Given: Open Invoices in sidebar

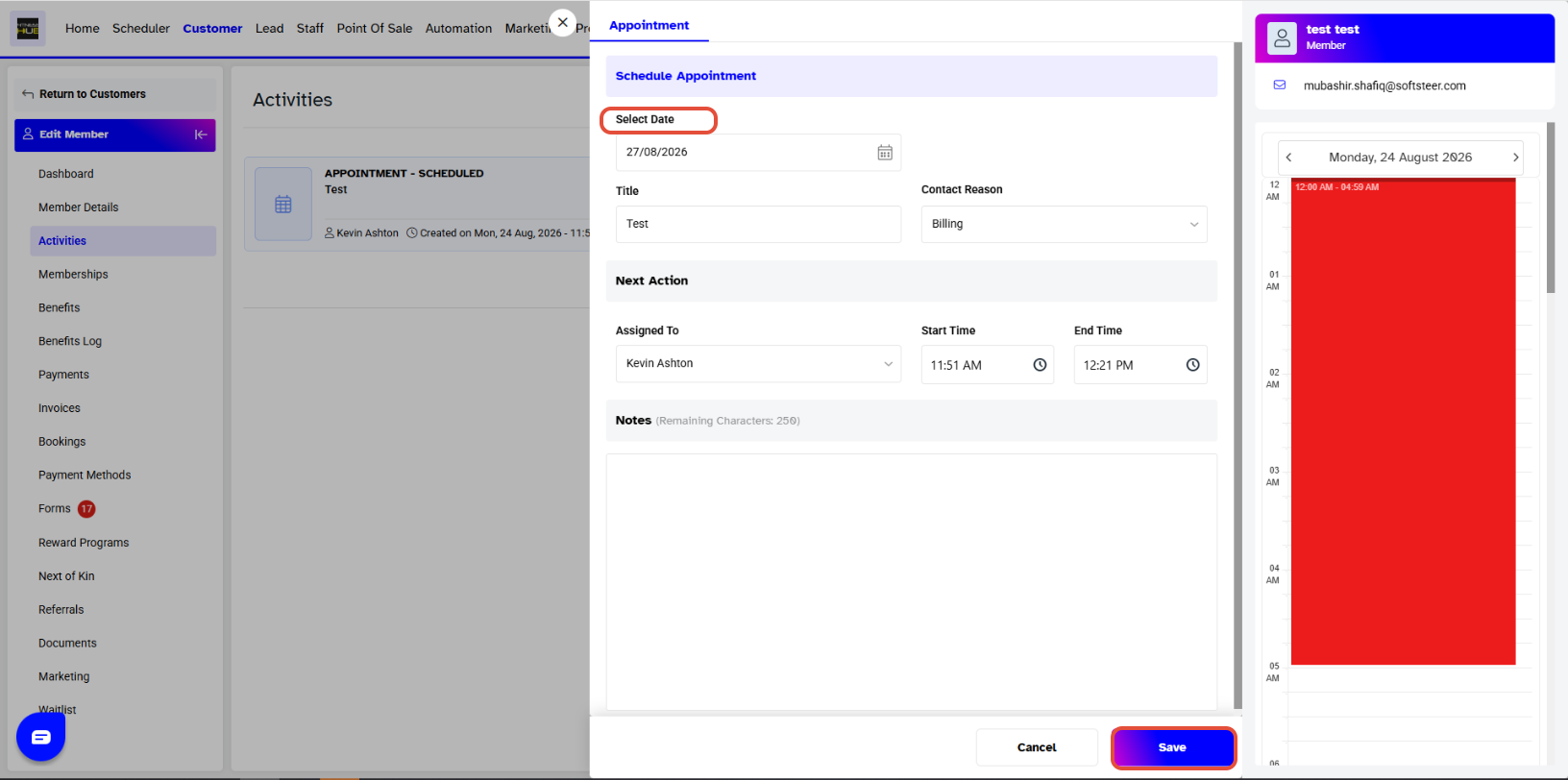Looking at the screenshot, I should (x=60, y=408).
